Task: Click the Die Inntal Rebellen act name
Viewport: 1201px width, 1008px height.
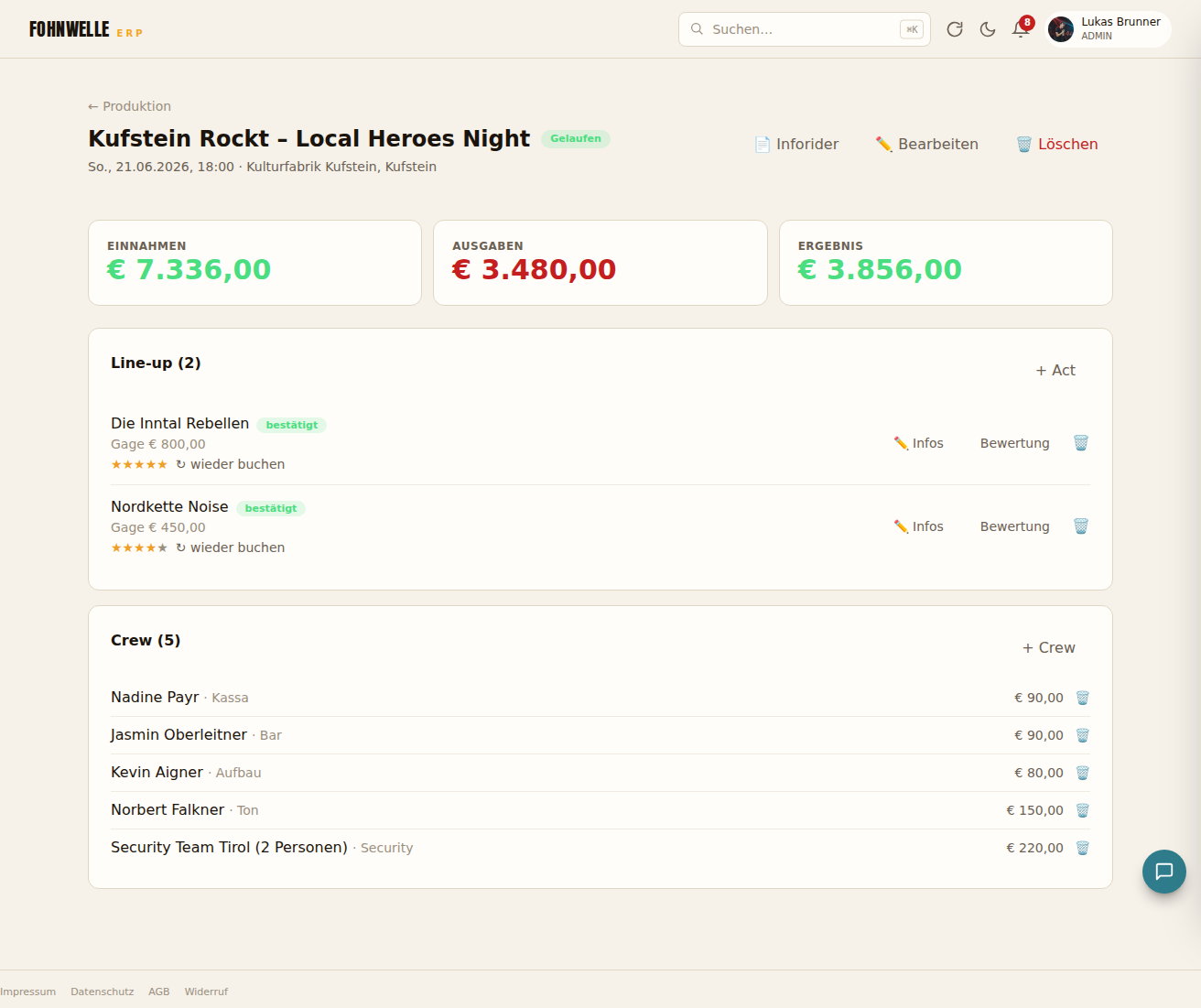Action: click(x=180, y=423)
